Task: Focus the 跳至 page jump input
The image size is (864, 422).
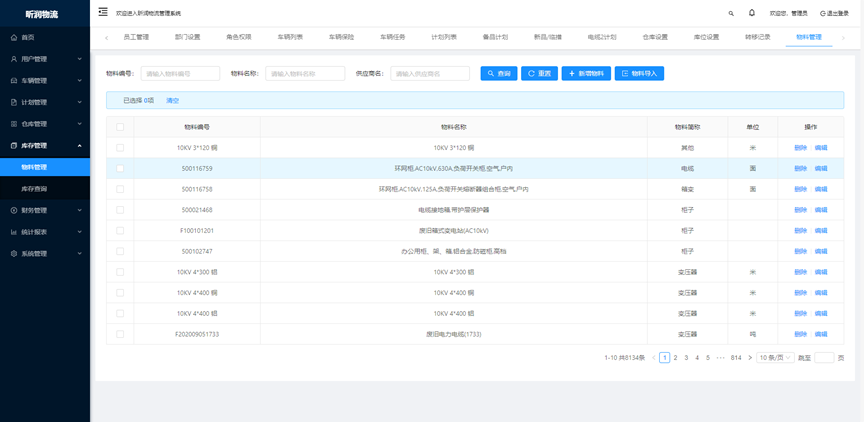Action: point(824,358)
